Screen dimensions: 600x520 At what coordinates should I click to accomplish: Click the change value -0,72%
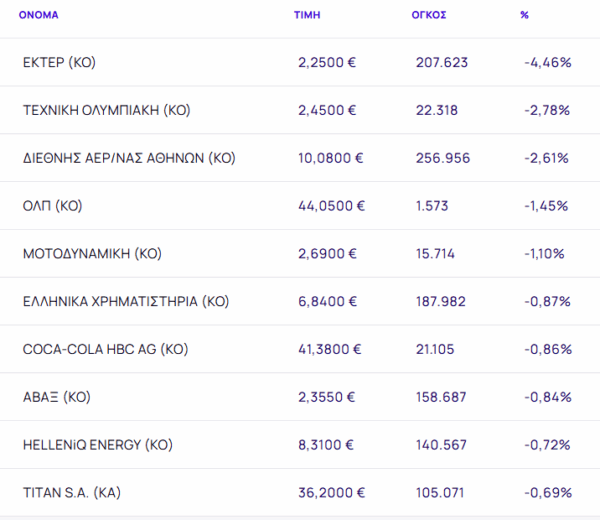(x=547, y=445)
